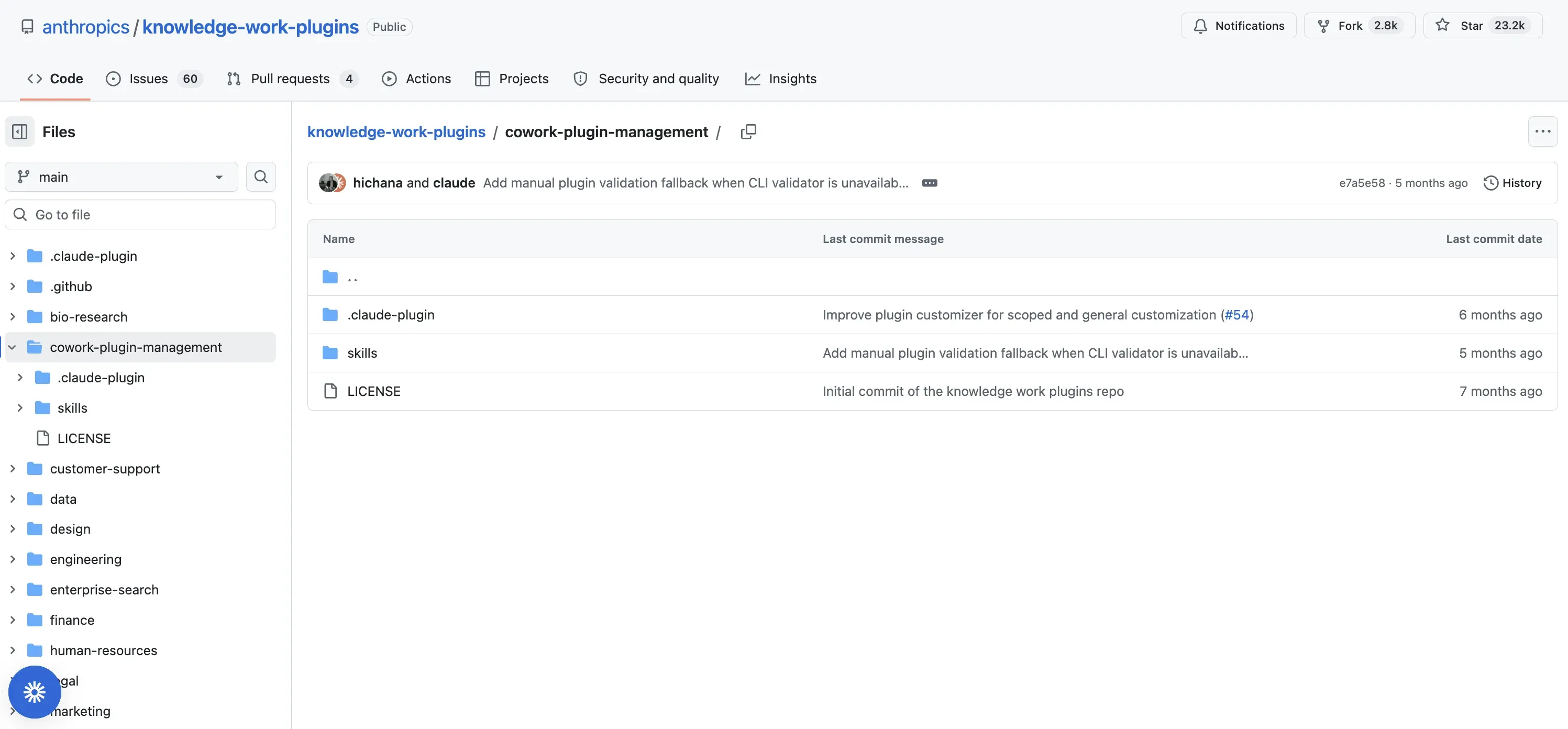1568x729 pixels.
Task: Expand nested .claude-plugin folder under cowork-plugin-management
Action: [20, 378]
